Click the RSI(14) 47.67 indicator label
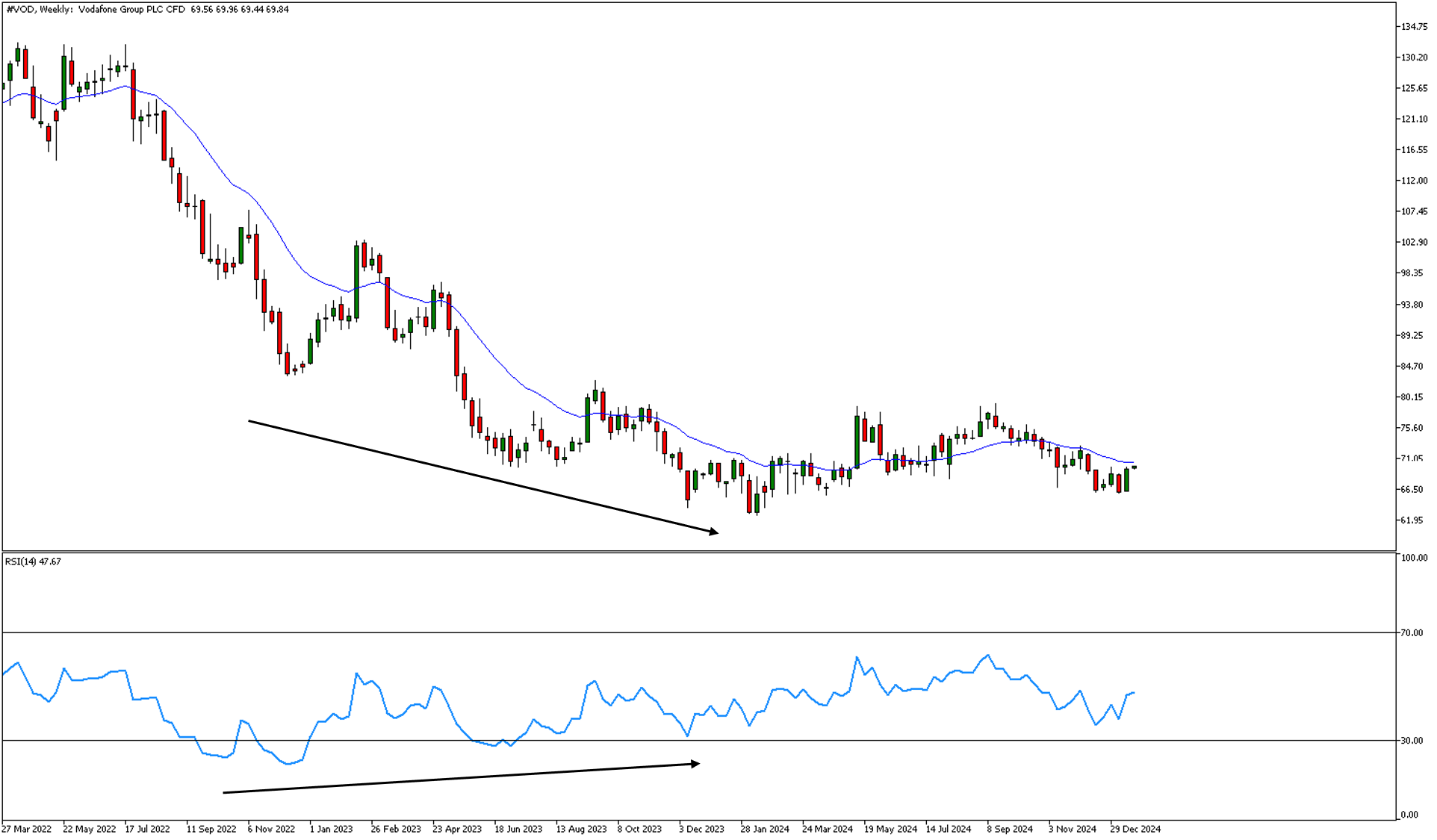This screenshot has width=1437, height=840. 33,561
